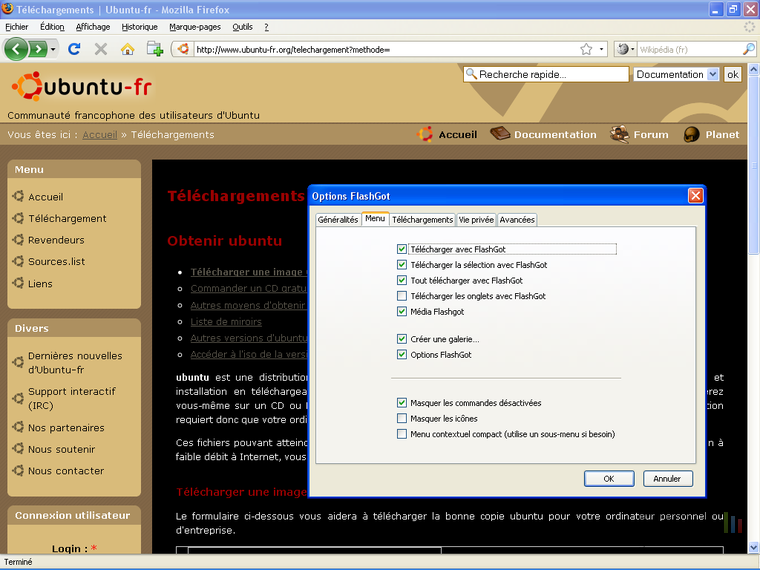
Task: Confirm dialog with OK button
Action: point(609,478)
